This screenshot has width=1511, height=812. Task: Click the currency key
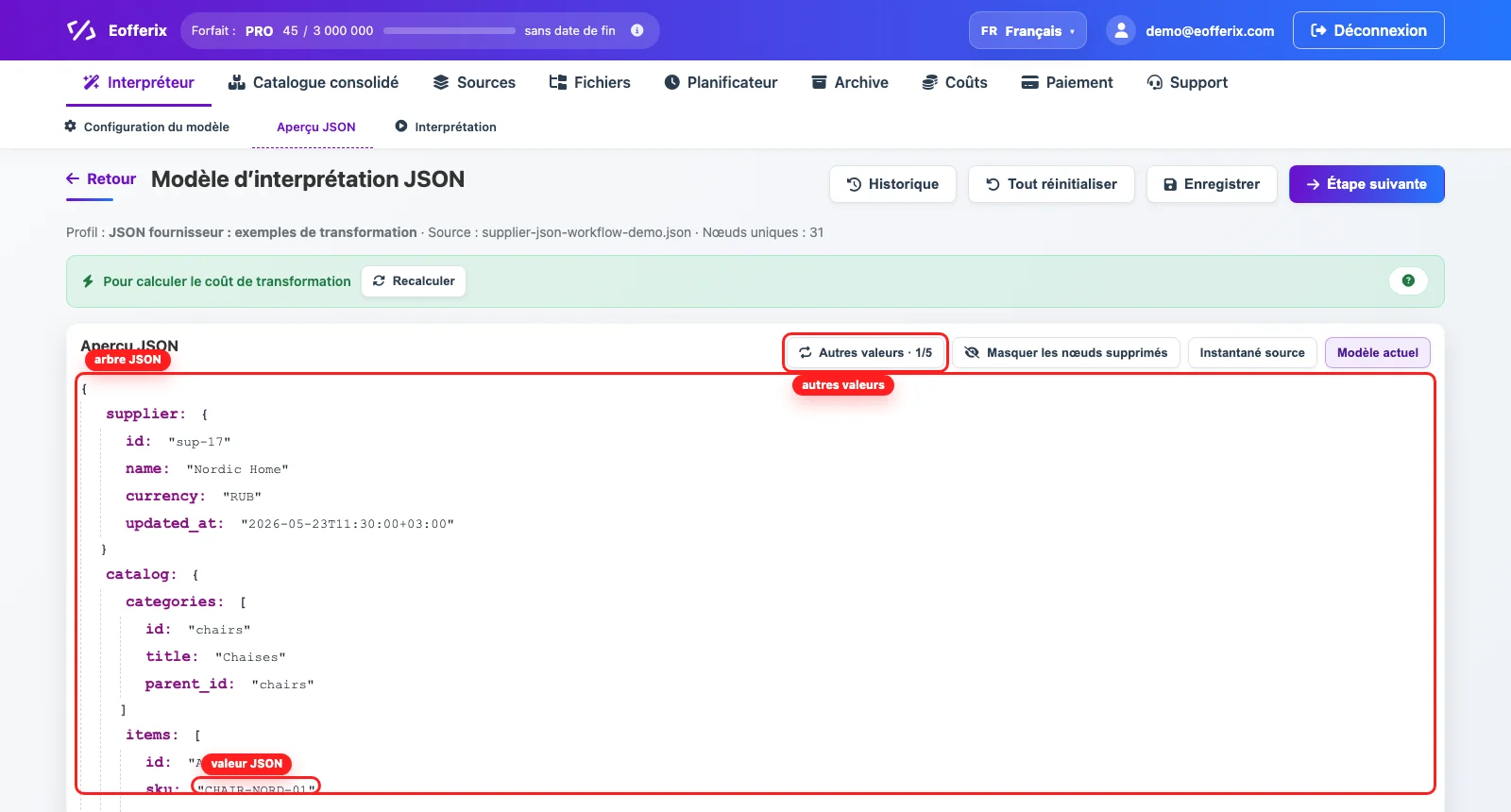pos(165,497)
